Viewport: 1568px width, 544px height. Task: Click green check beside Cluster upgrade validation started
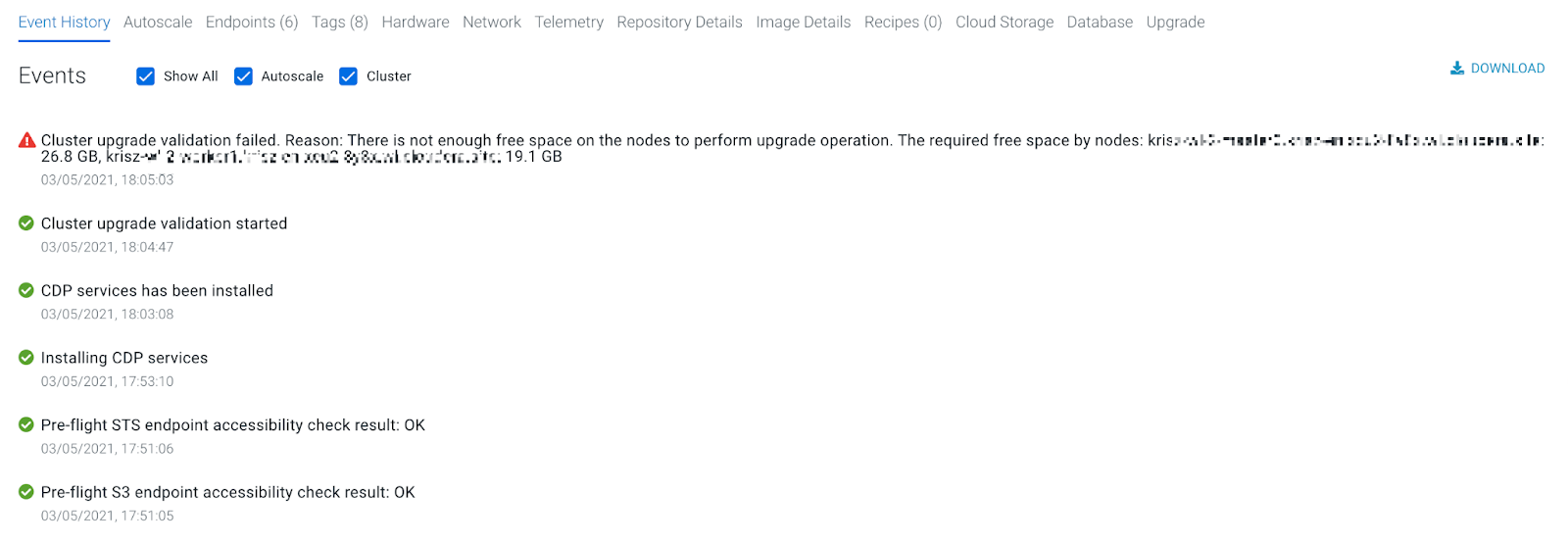pos(26,223)
